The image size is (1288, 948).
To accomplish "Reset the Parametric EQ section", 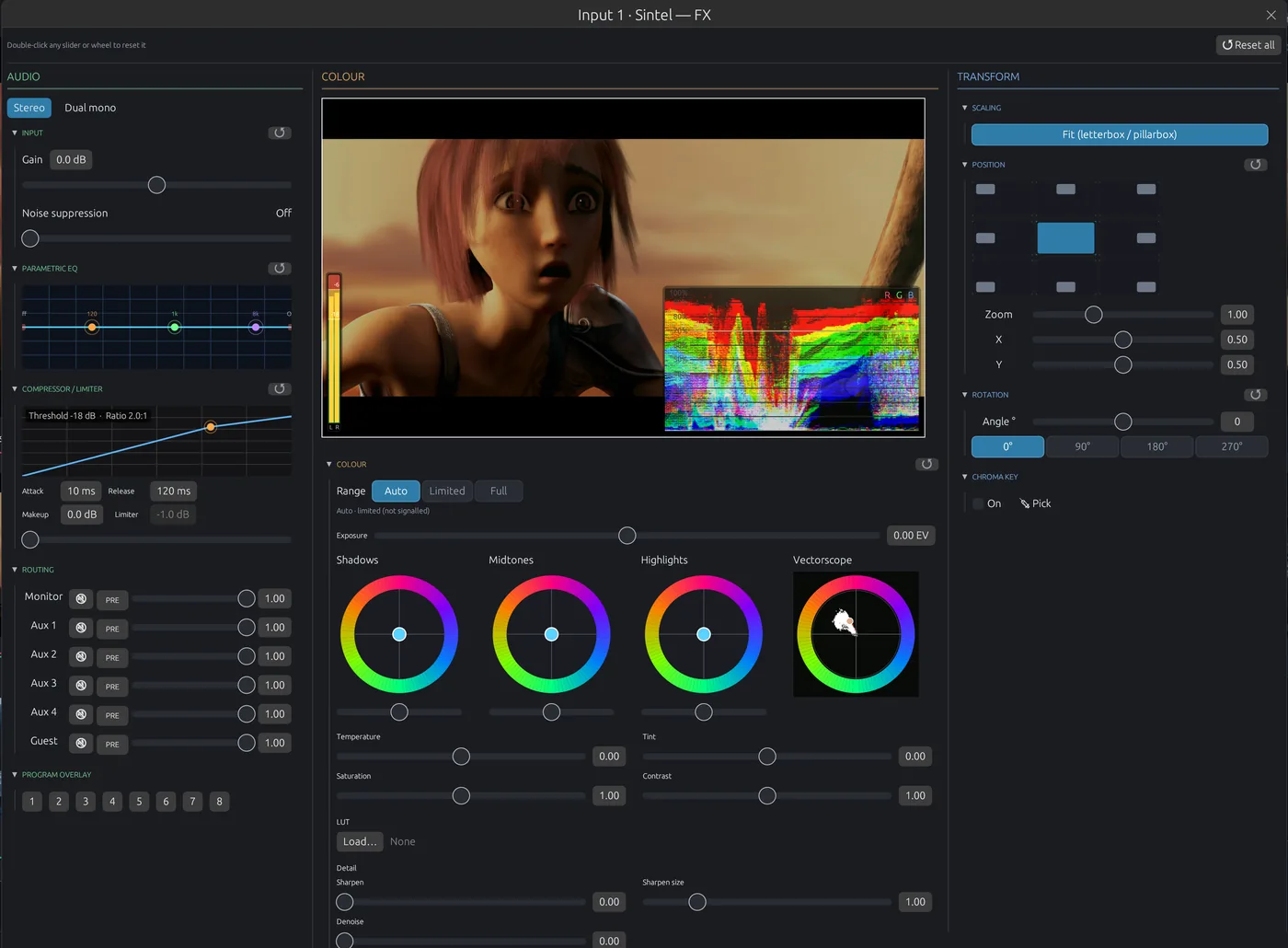I will 280,269.
